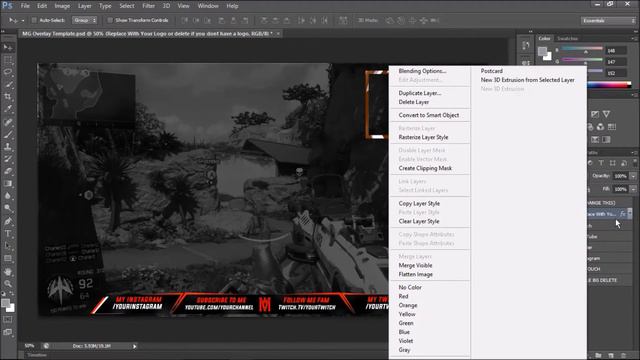
Task: Select the Dodge tool
Action: pyautogui.click(x=8, y=208)
